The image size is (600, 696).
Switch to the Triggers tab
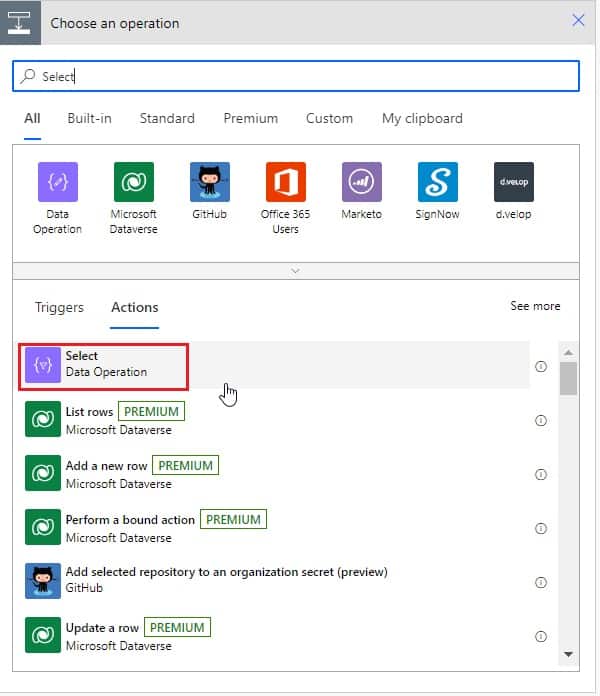pyautogui.click(x=59, y=307)
